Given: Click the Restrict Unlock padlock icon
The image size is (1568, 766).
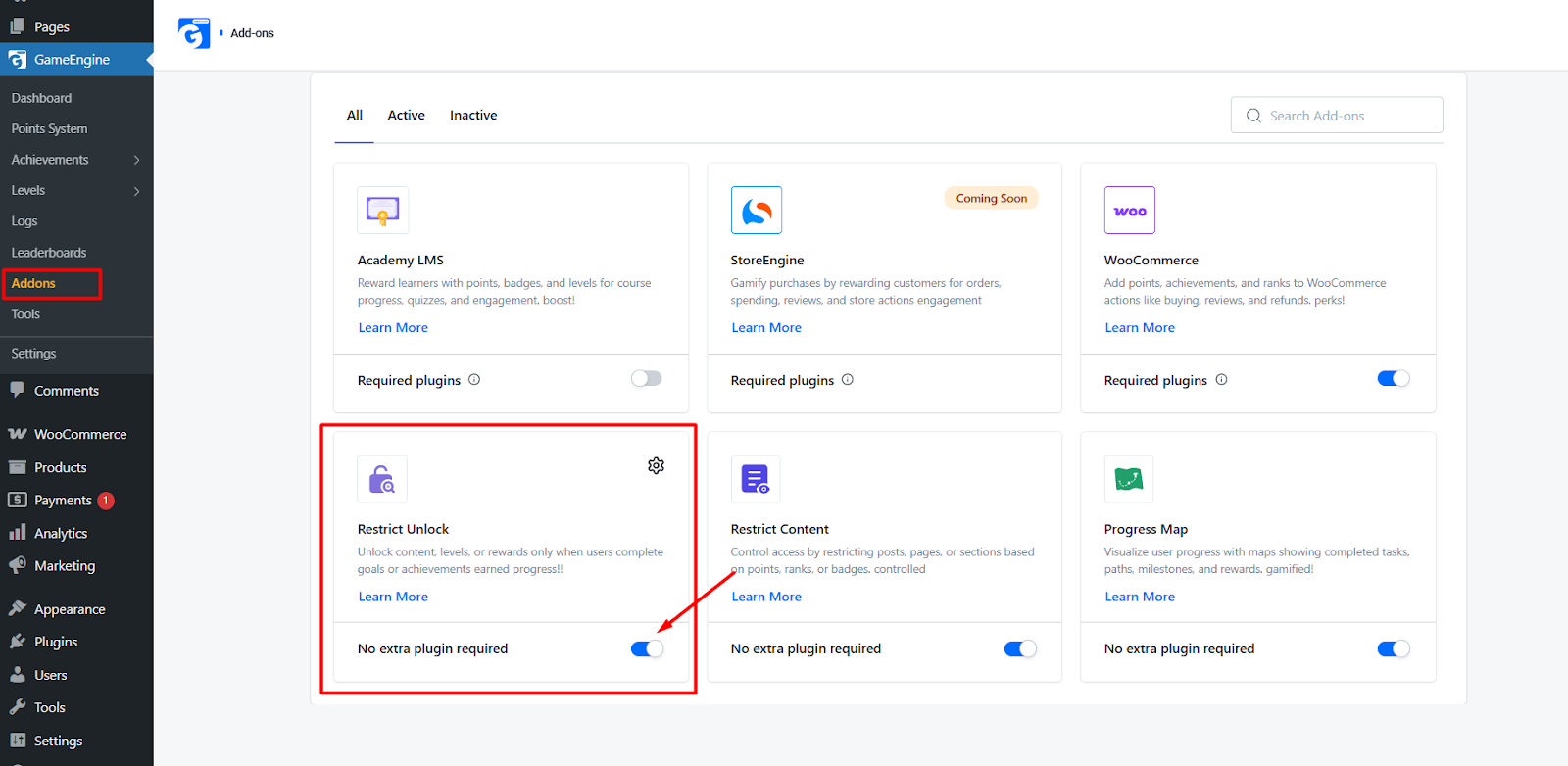Looking at the screenshot, I should (x=382, y=479).
